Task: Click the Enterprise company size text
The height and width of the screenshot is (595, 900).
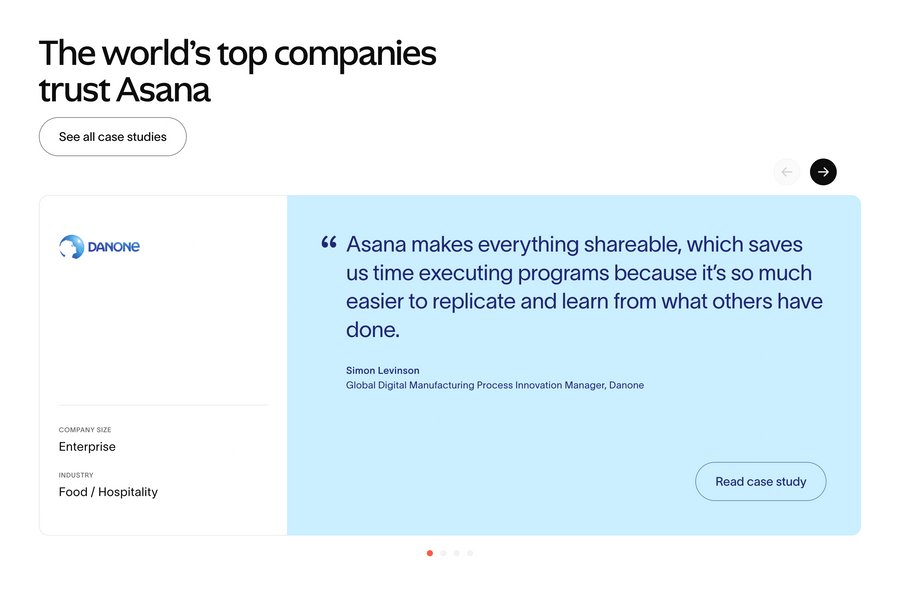Action: 87,446
